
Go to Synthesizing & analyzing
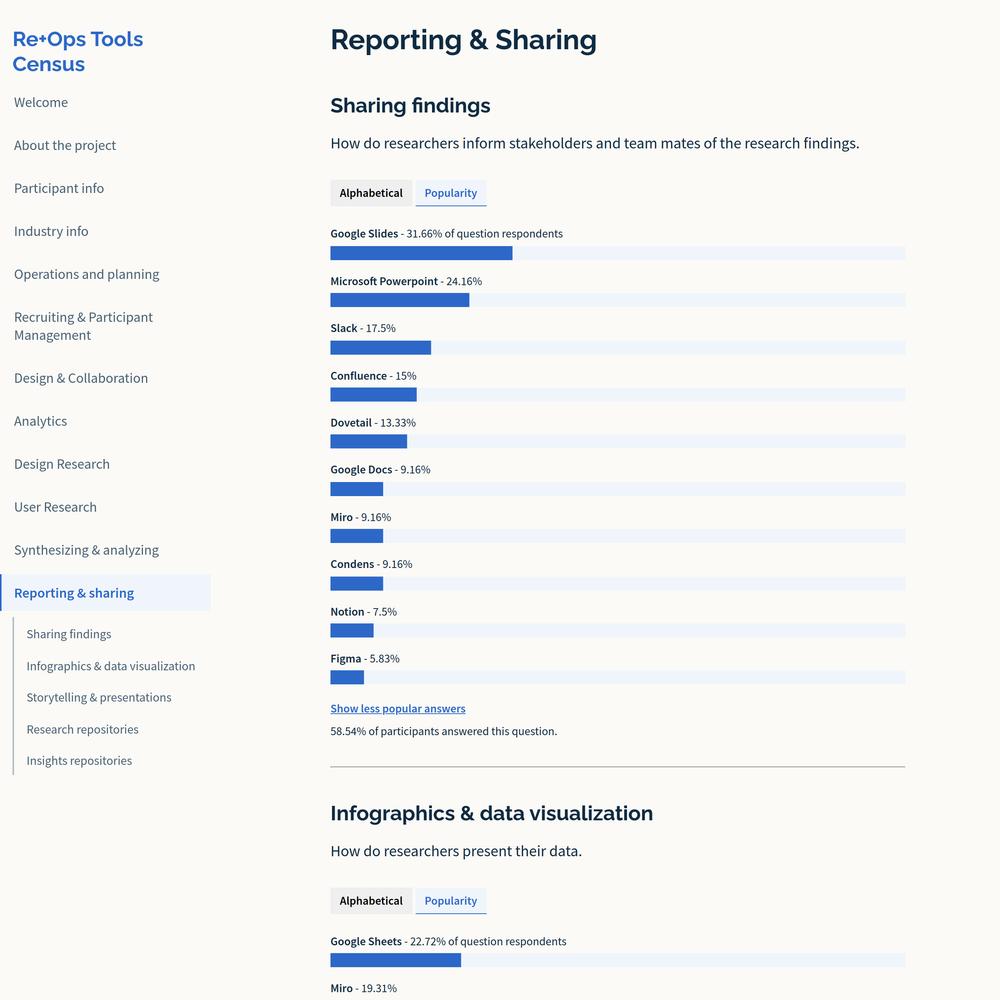(x=86, y=550)
